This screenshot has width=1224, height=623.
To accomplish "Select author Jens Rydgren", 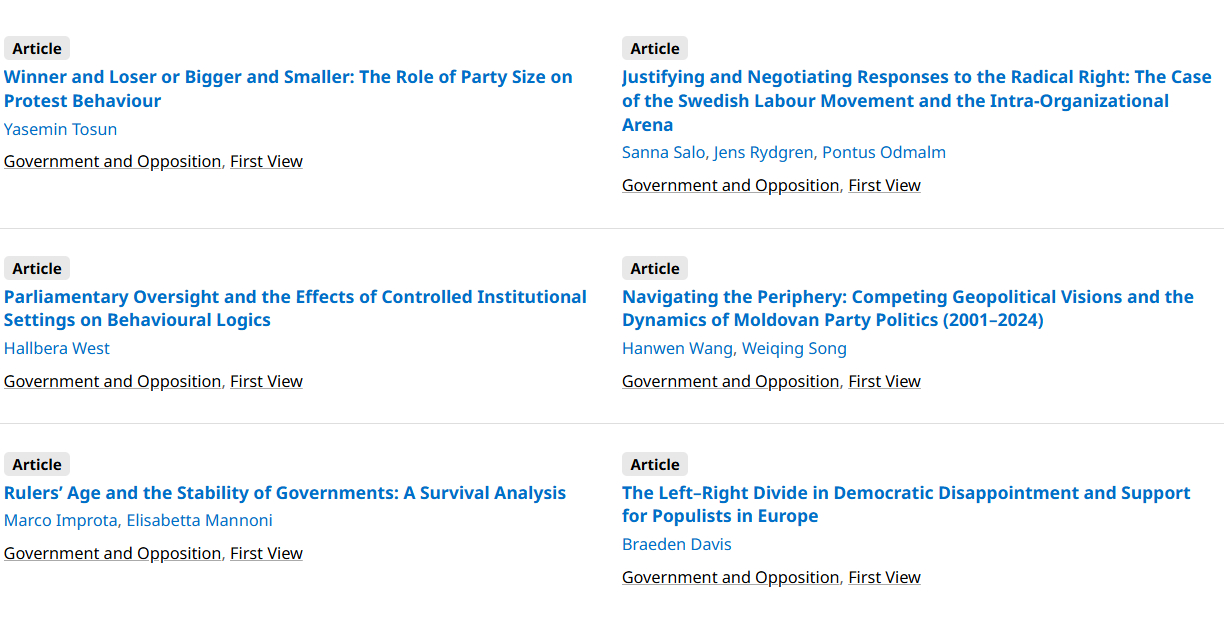I will [763, 152].
